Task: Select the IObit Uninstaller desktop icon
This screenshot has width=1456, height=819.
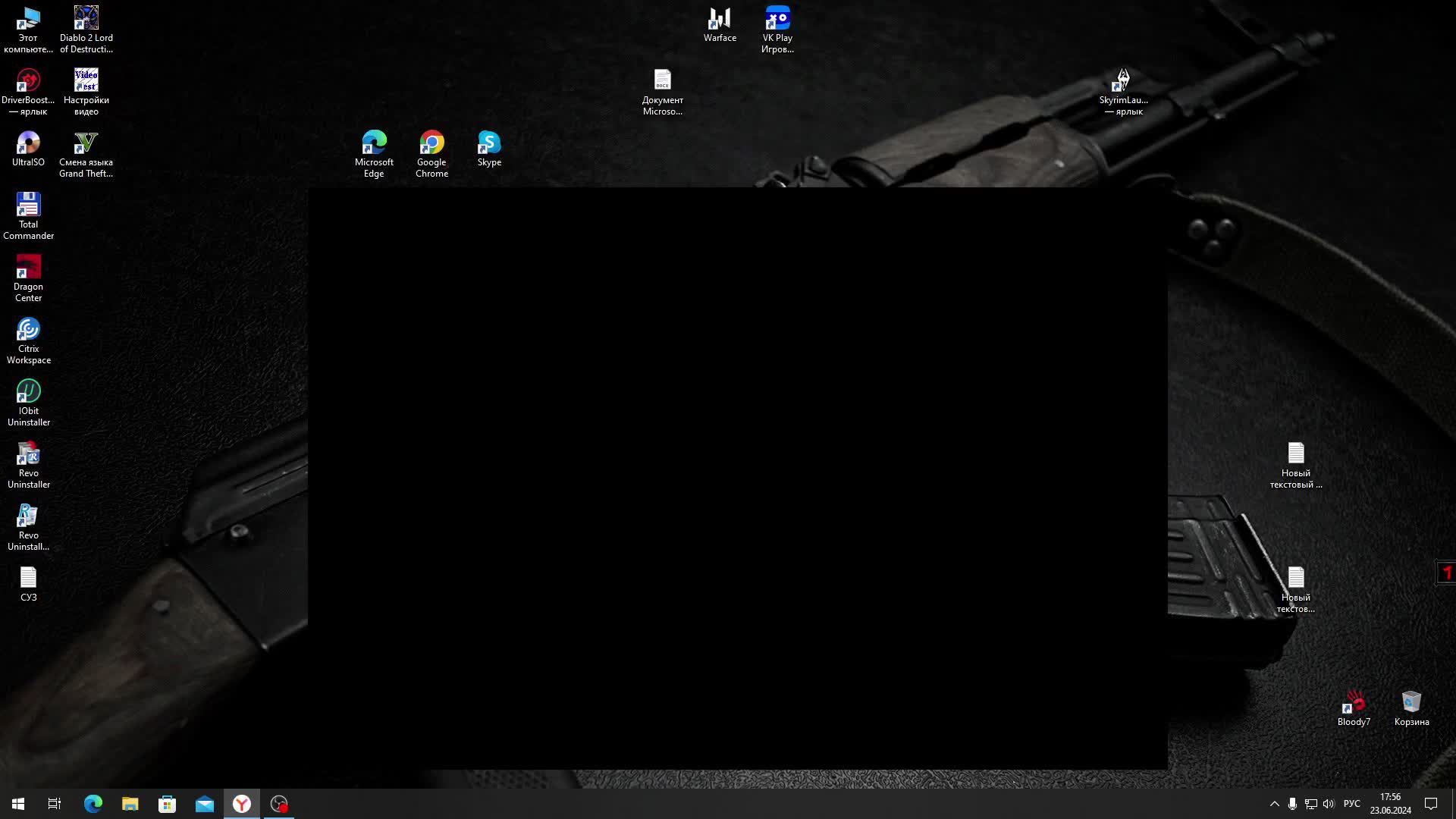Action: pyautogui.click(x=28, y=403)
